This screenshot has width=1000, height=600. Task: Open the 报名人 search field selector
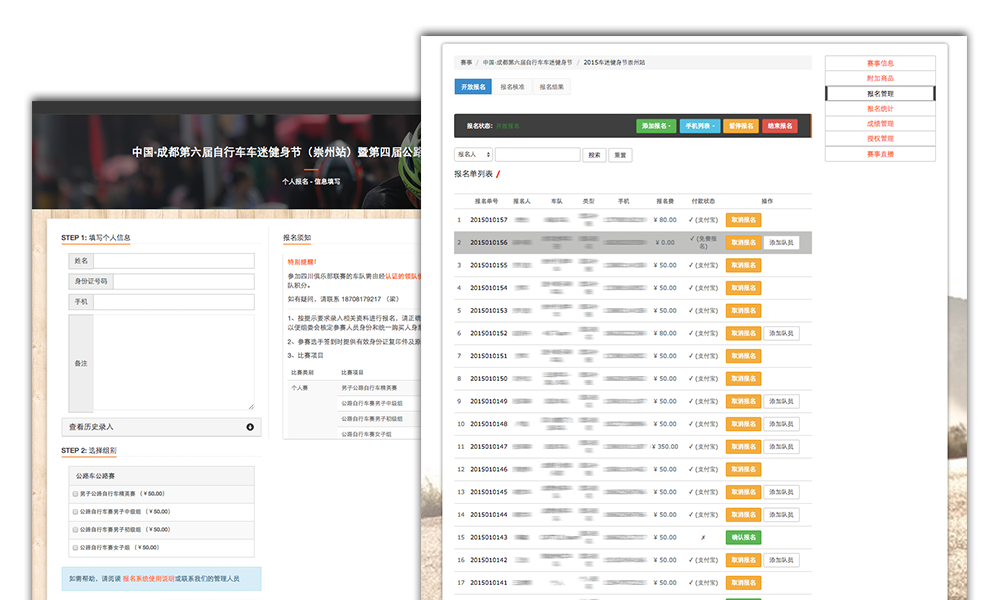point(473,155)
